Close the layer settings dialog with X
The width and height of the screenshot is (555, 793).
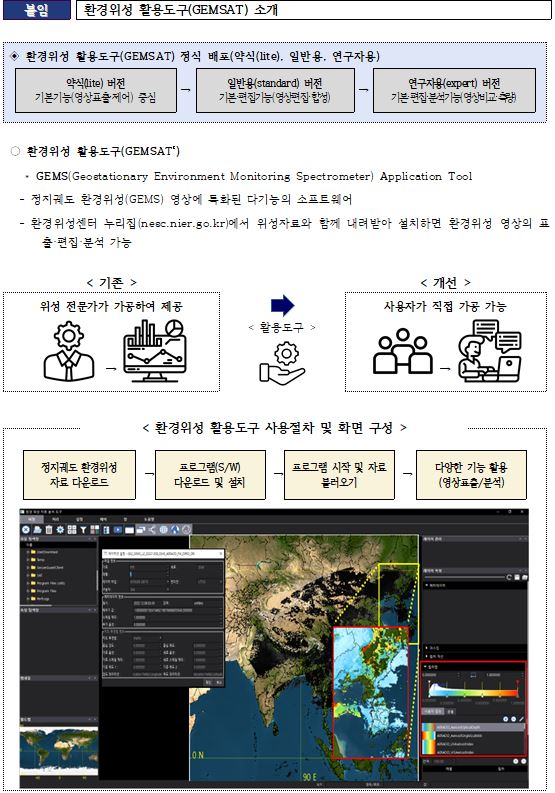pos(221,554)
